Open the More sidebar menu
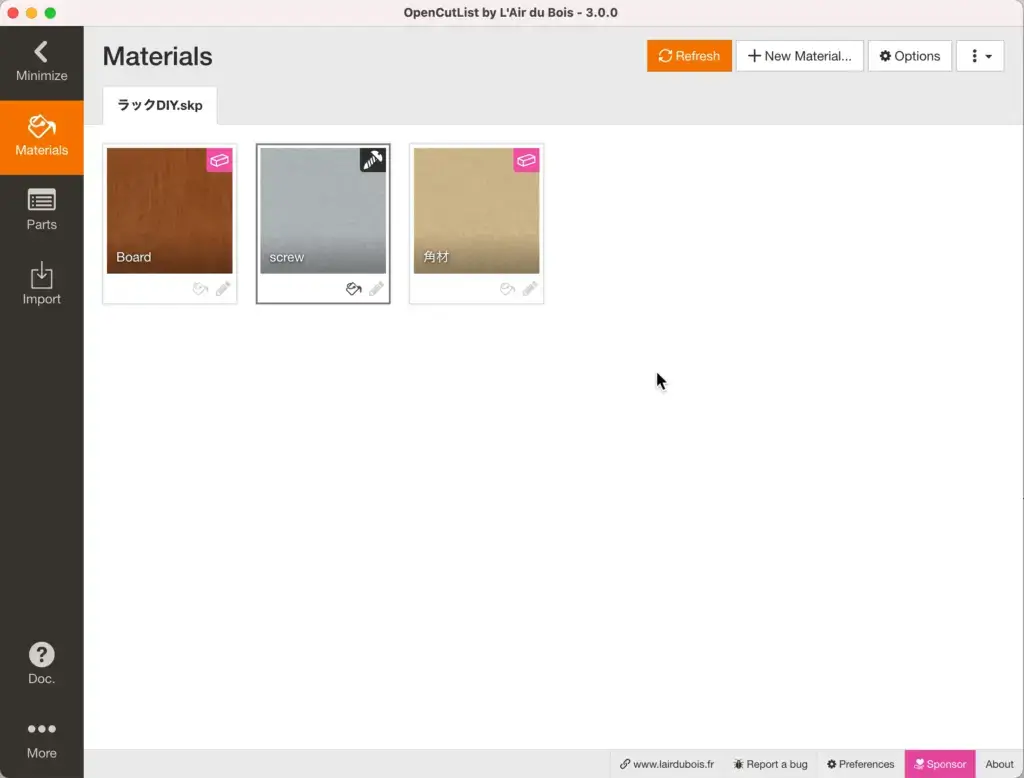This screenshot has width=1024, height=778. pos(41,740)
